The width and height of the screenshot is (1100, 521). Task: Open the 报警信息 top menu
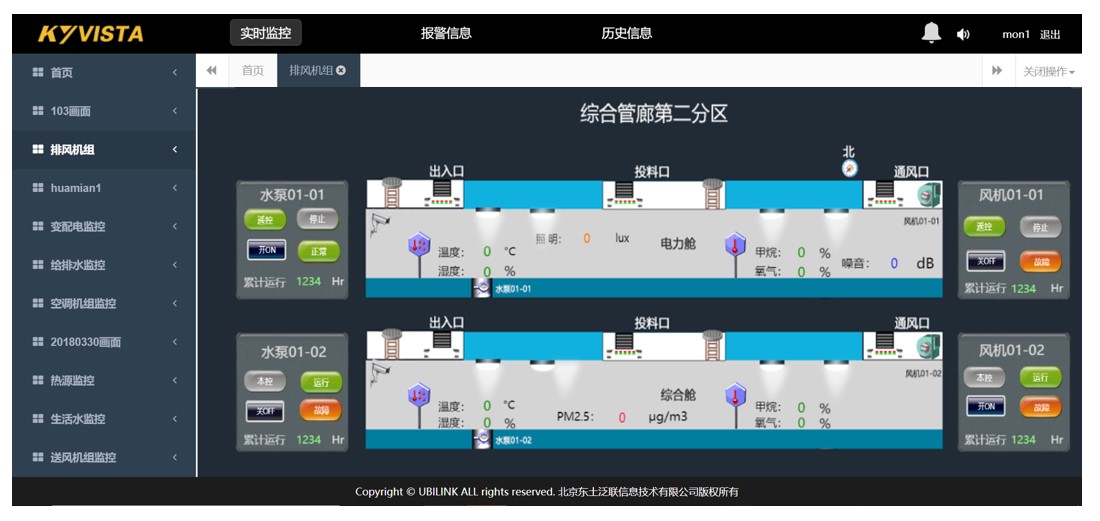click(445, 33)
